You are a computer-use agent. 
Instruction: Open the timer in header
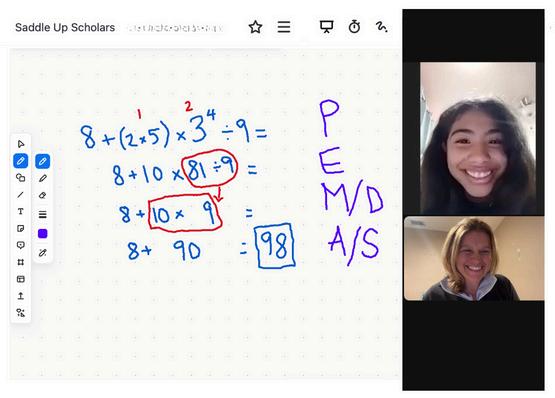(x=354, y=27)
